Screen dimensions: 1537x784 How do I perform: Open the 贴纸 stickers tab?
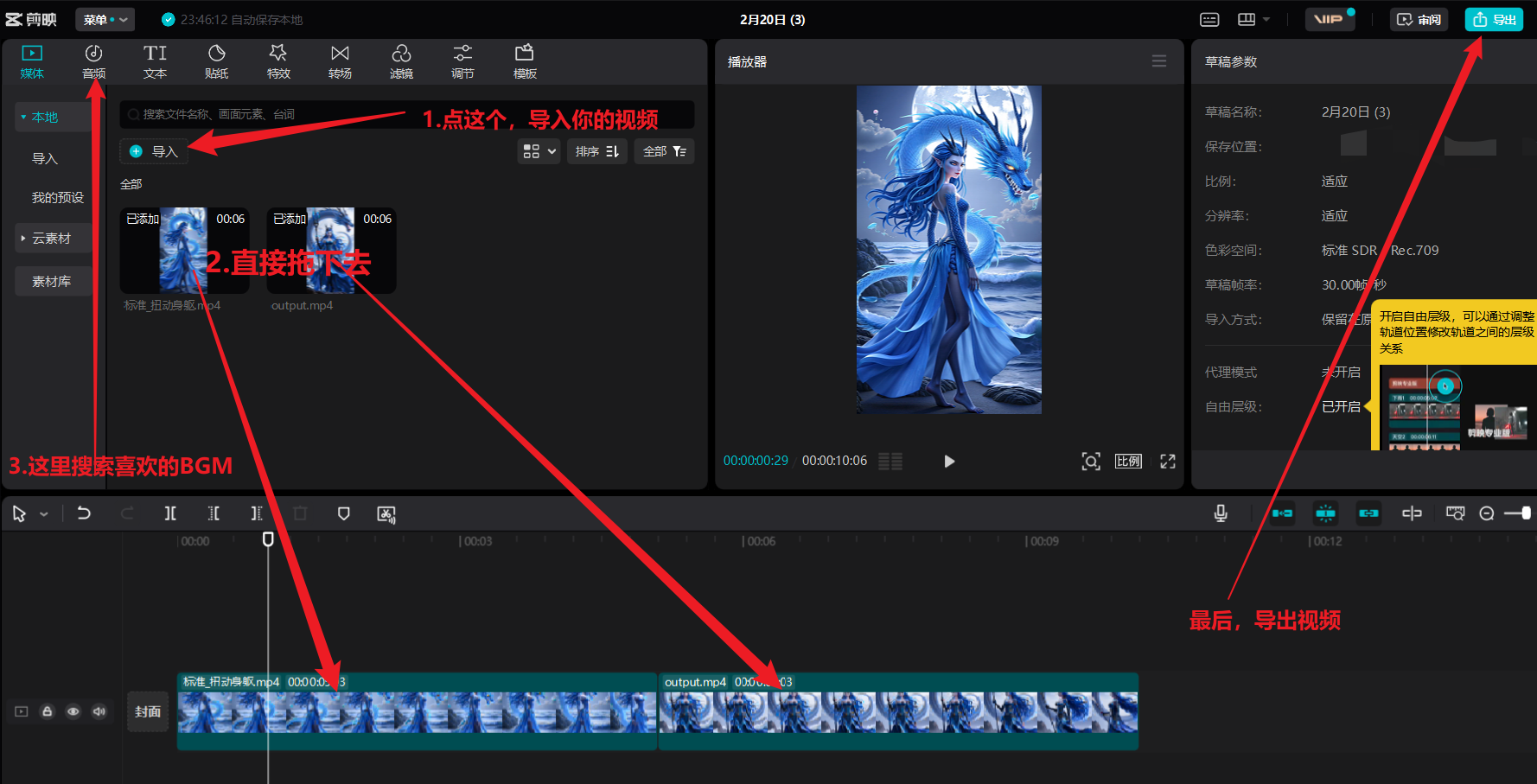click(x=217, y=62)
